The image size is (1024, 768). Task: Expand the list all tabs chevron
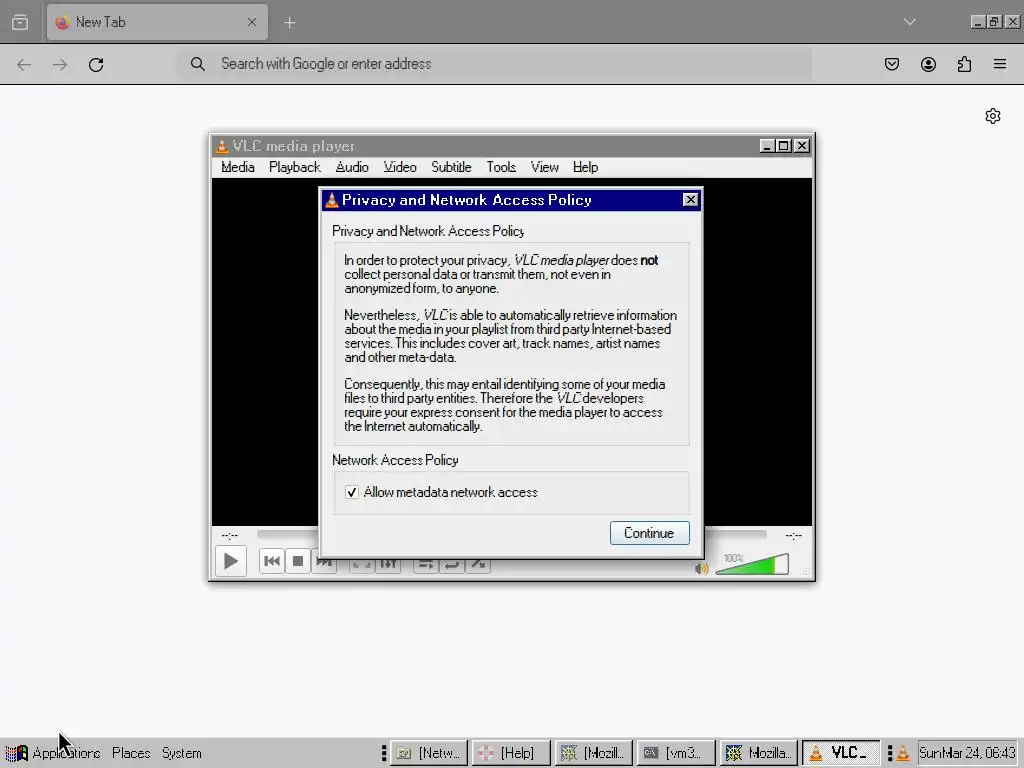point(910,22)
